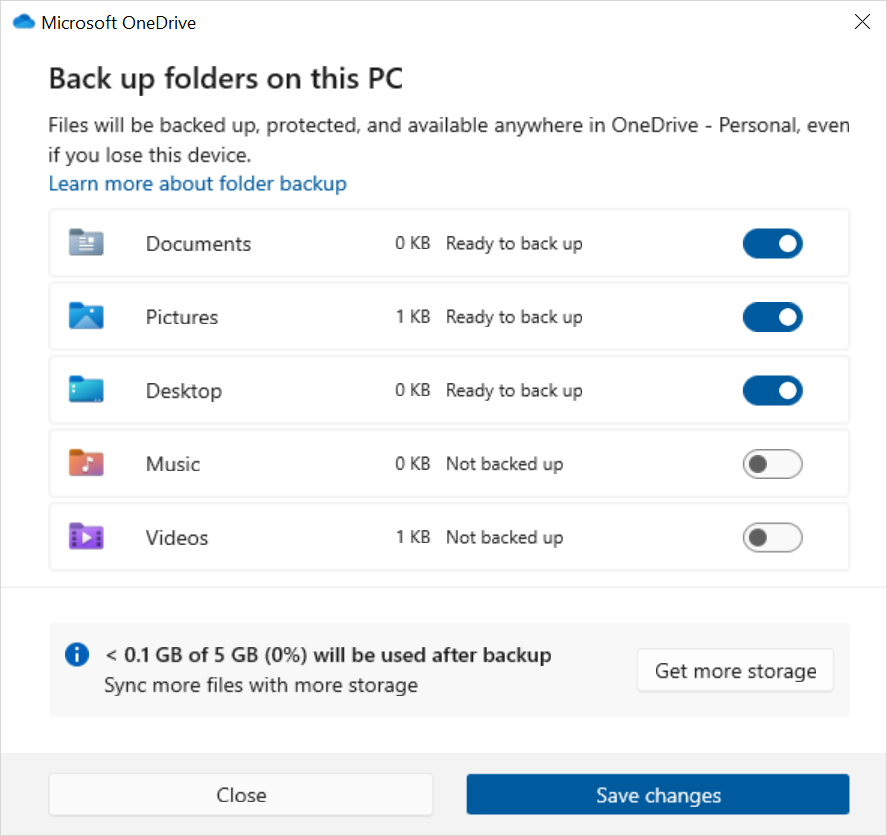Click the Pictures row status text
The width and height of the screenshot is (887, 836).
tap(513, 316)
